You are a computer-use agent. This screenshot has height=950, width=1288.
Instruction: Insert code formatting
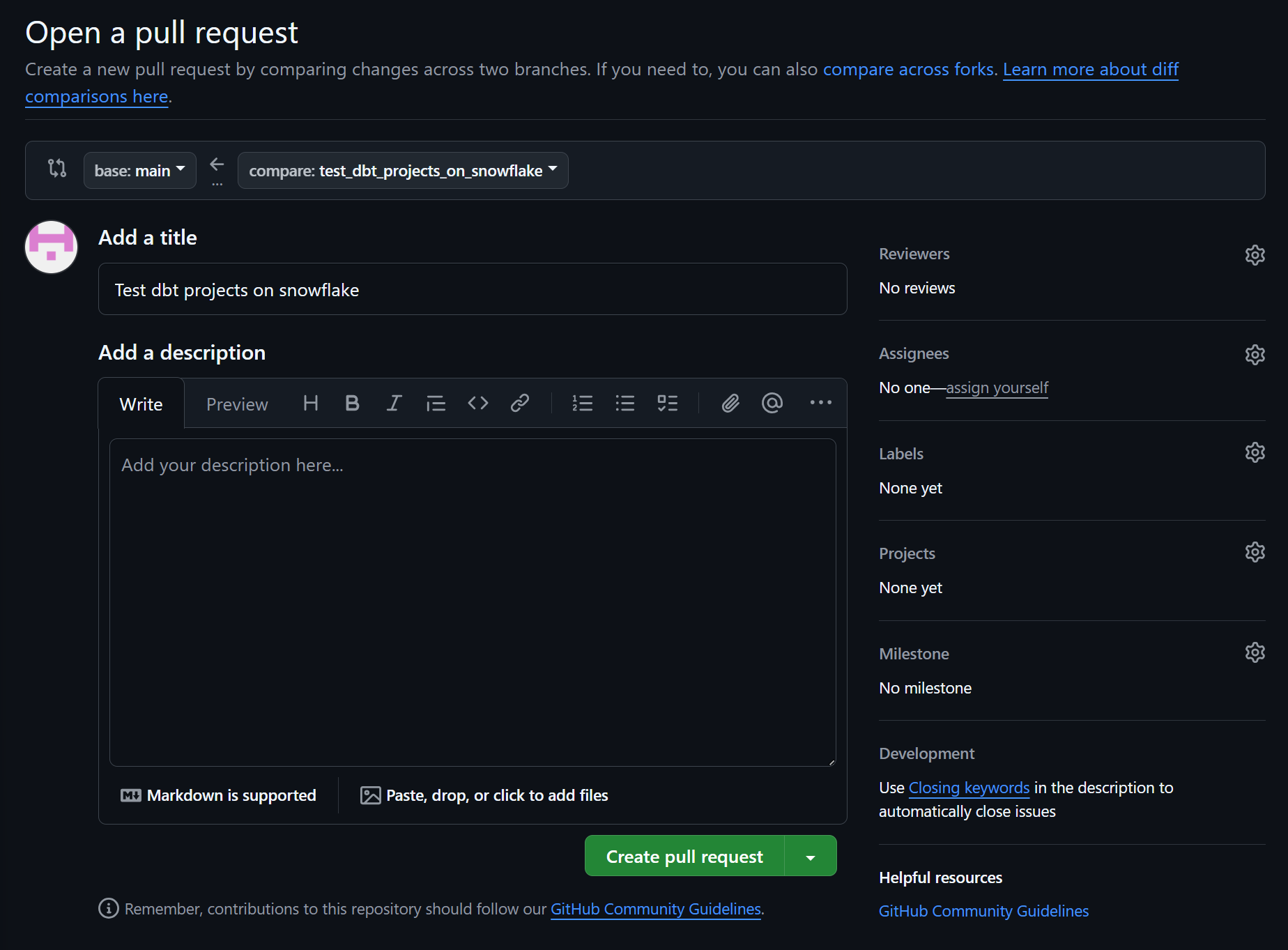477,403
